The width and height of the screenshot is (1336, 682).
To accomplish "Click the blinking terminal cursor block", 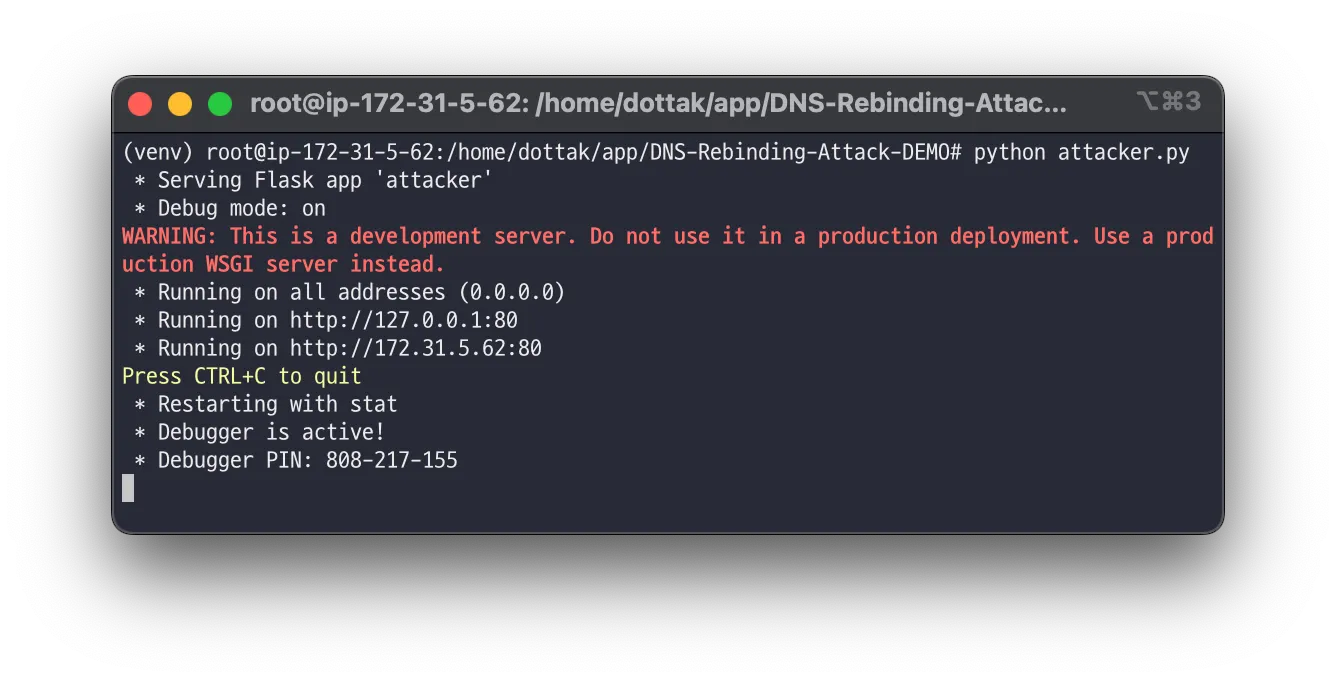I will coord(128,488).
